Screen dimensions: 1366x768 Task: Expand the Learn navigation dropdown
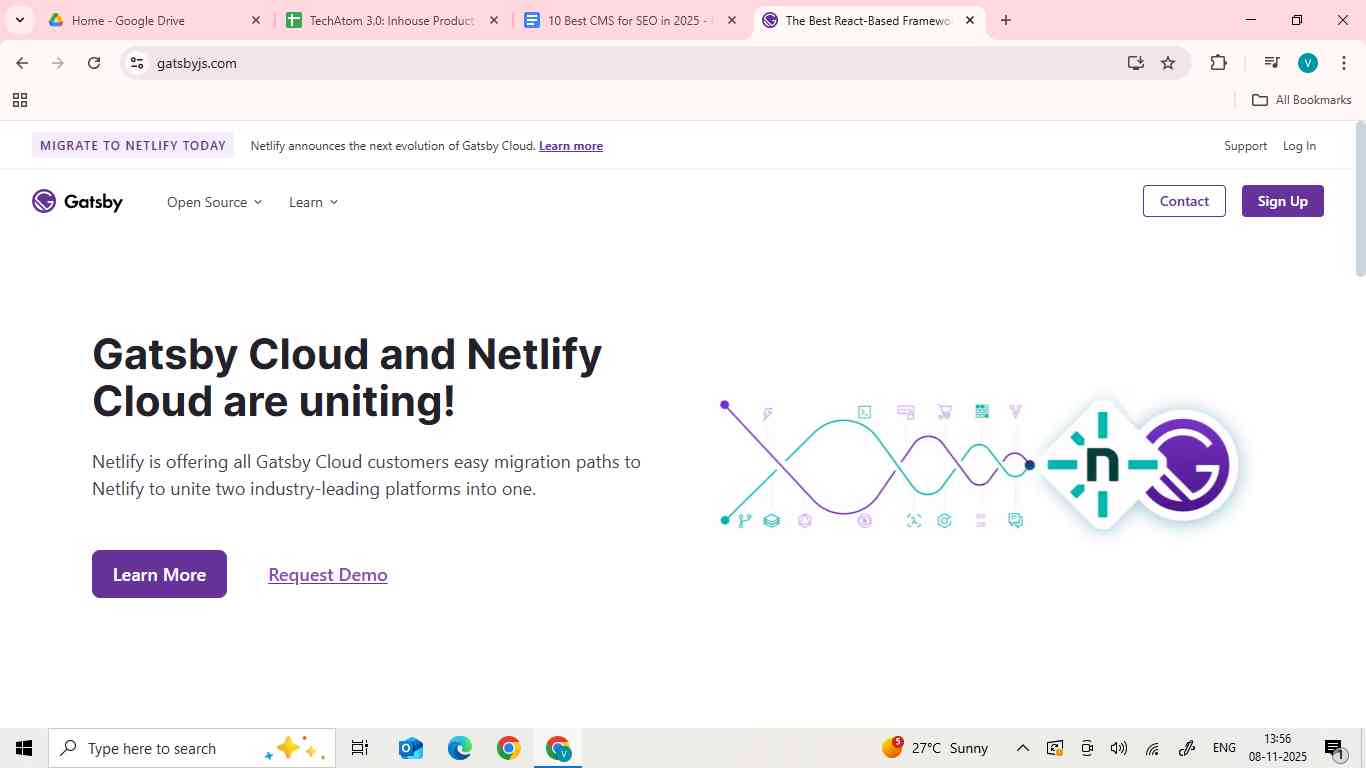313,202
